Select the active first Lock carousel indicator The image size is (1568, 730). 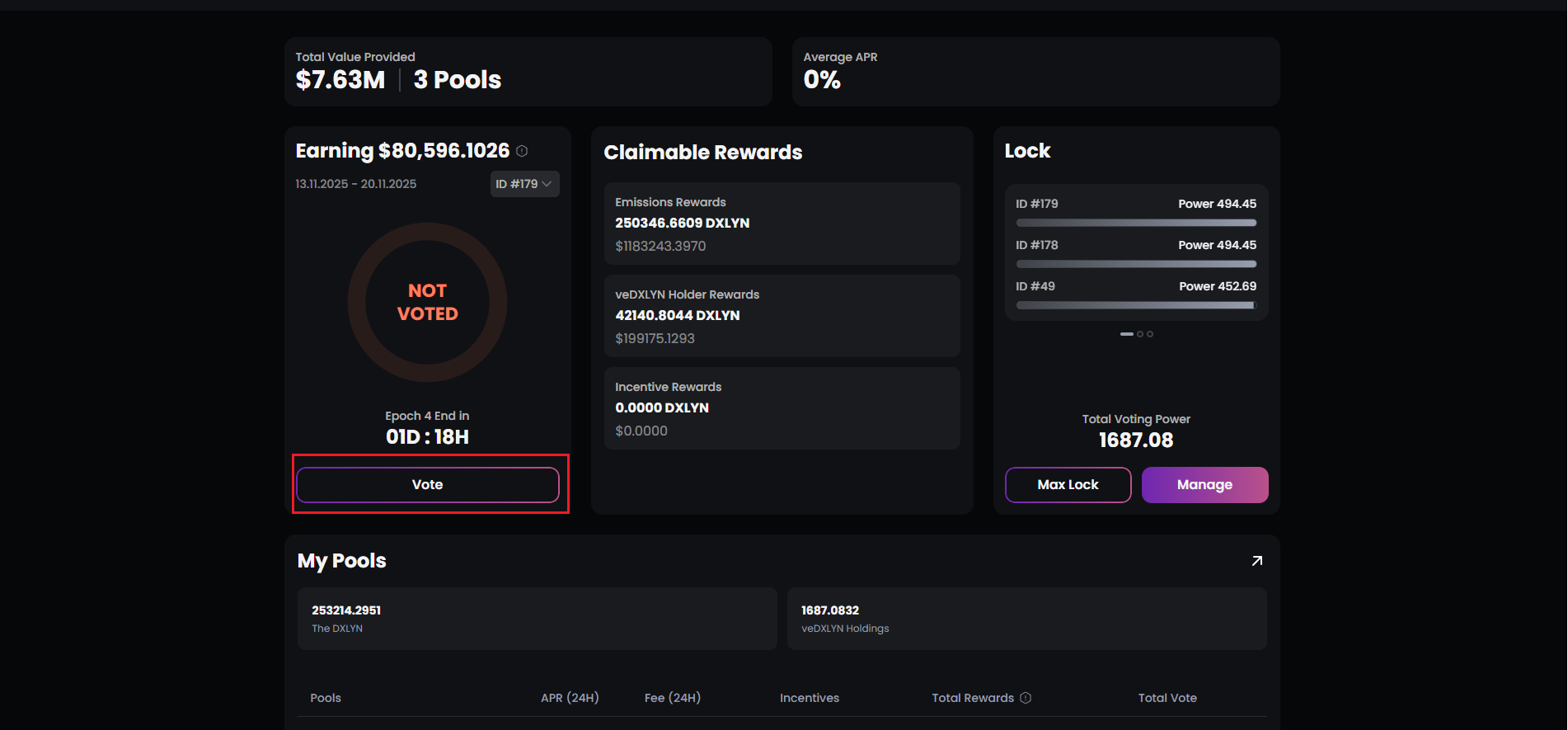1126,334
